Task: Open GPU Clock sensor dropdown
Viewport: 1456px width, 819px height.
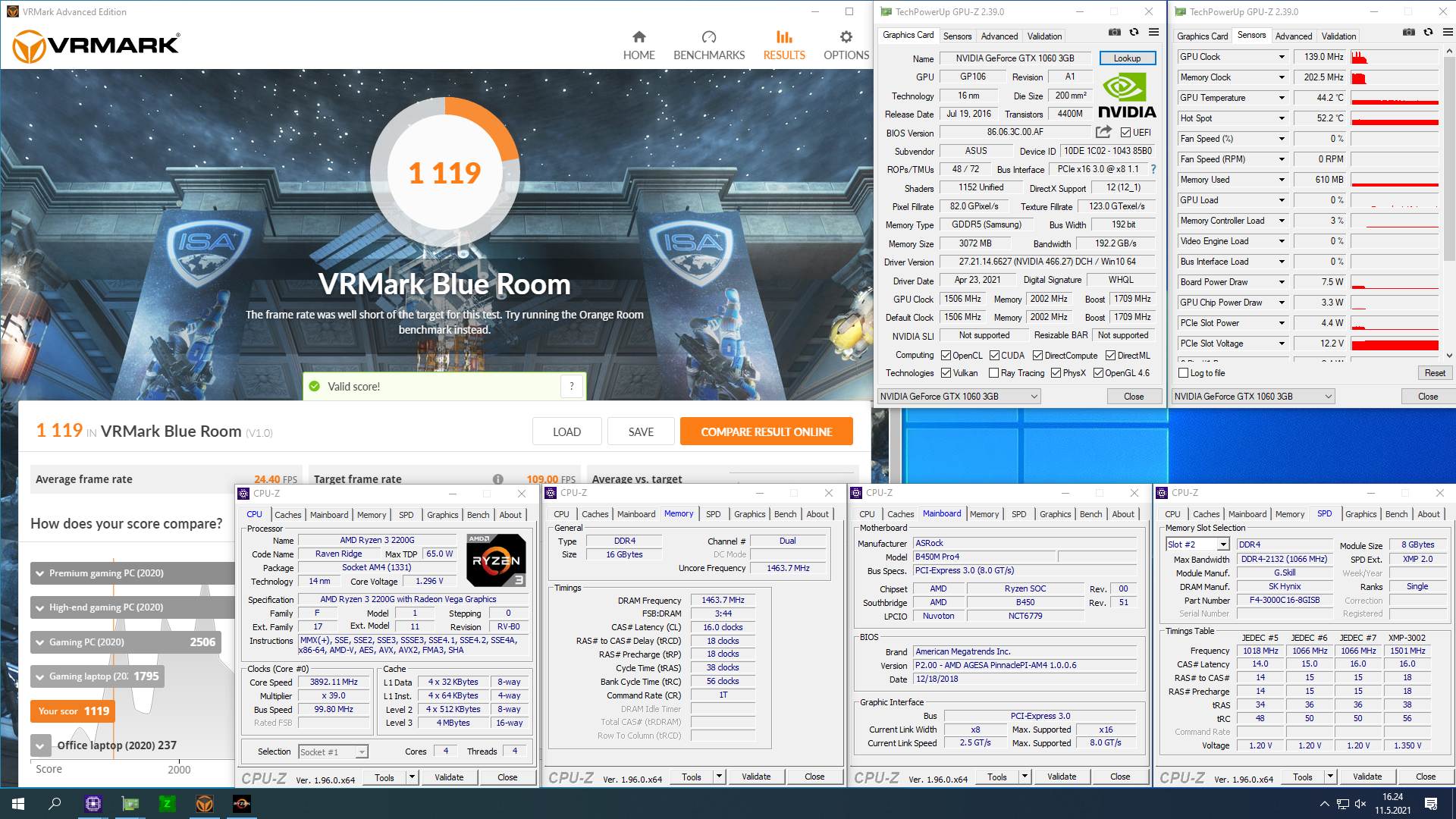Action: tap(1282, 57)
